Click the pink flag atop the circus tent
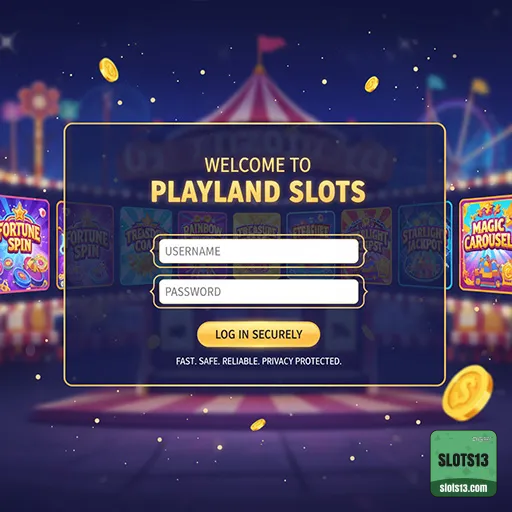This screenshot has height=512, width=512. (x=270, y=44)
